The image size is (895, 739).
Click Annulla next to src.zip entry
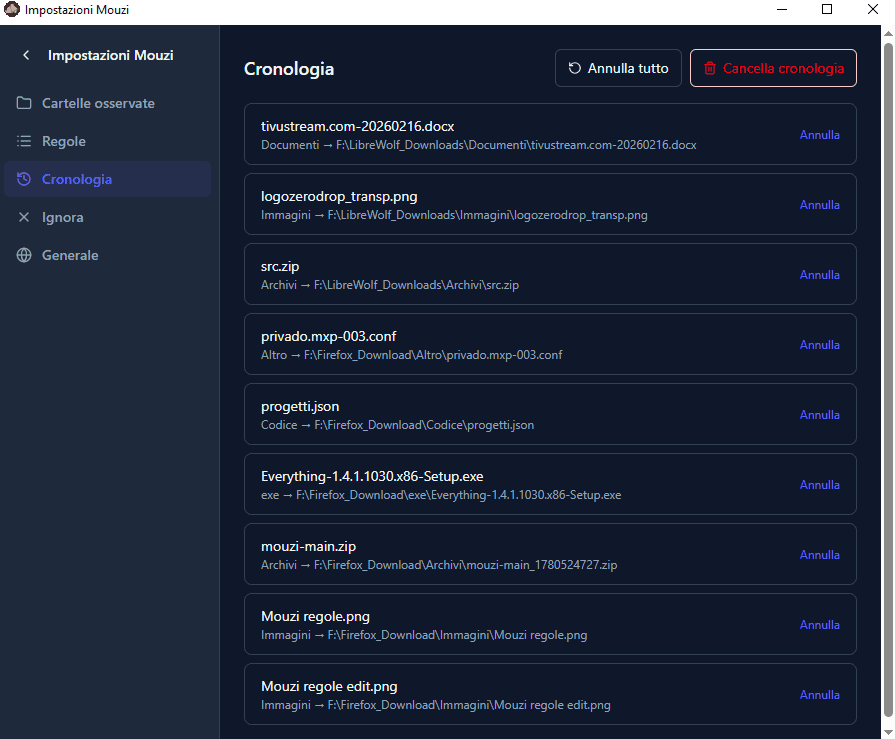point(819,275)
